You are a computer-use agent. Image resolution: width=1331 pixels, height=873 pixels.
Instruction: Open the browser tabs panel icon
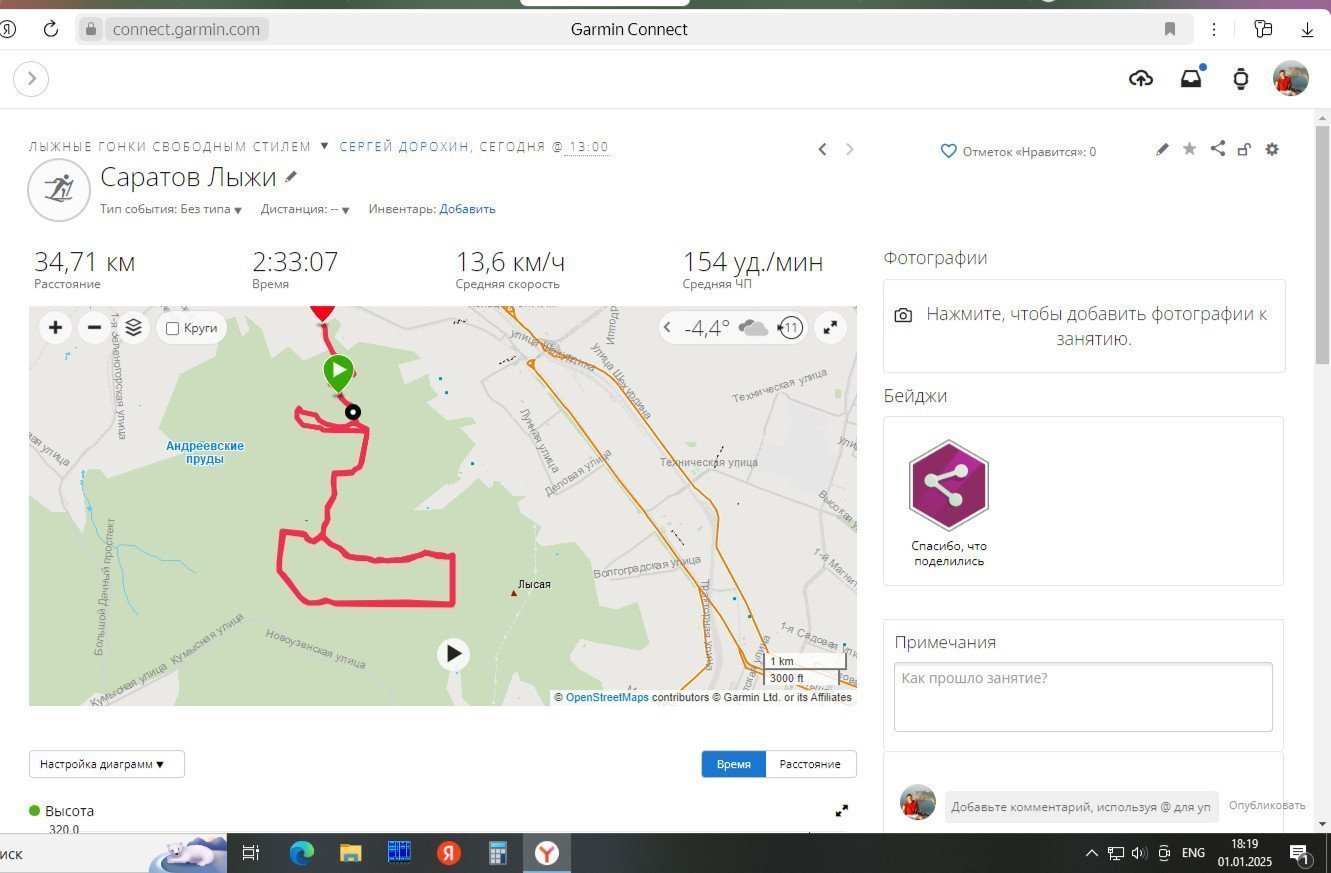pyautogui.click(x=1262, y=29)
